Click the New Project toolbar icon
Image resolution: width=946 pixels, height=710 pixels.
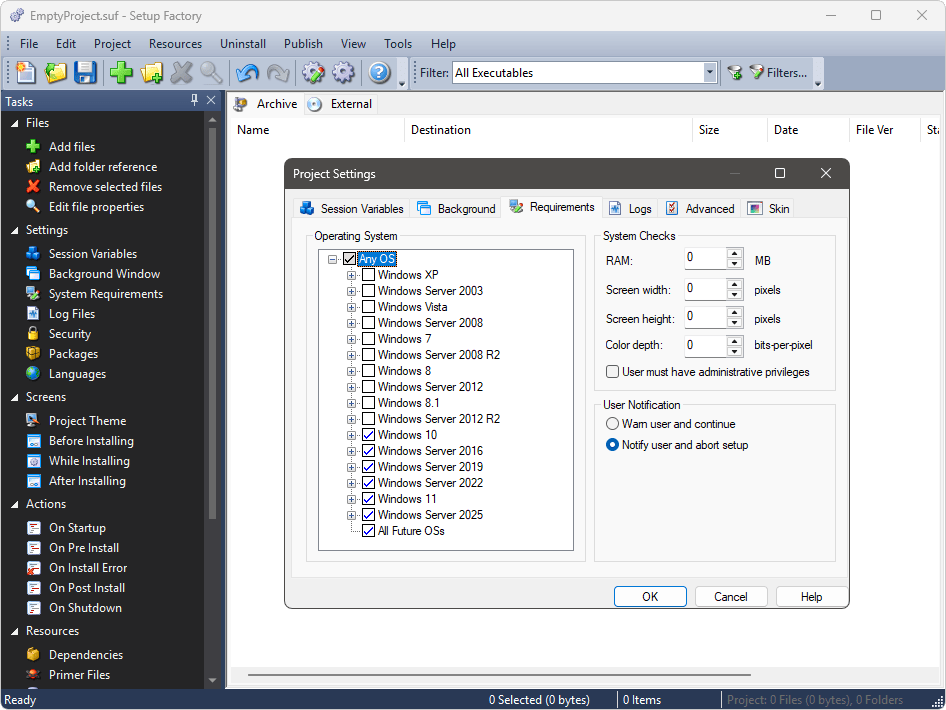click(x=25, y=72)
